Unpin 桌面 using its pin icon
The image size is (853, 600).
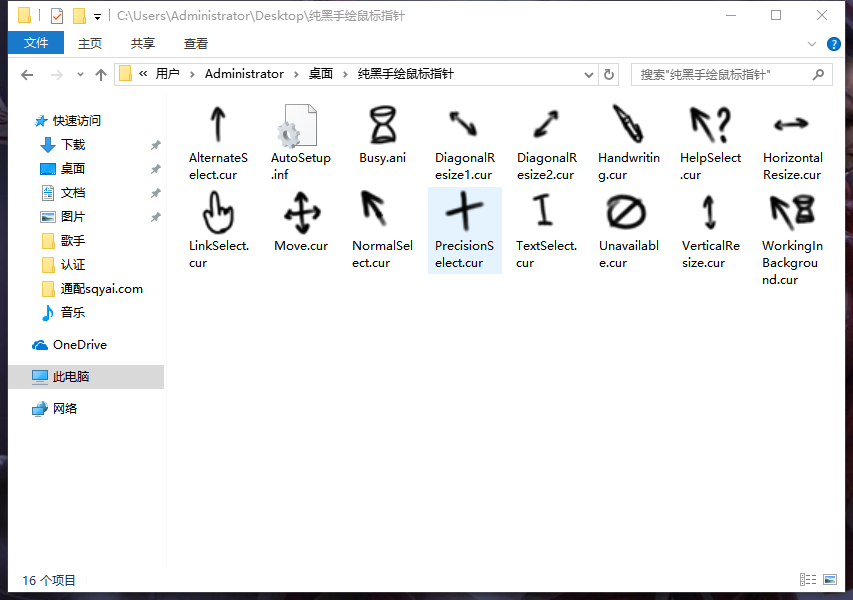[x=156, y=169]
